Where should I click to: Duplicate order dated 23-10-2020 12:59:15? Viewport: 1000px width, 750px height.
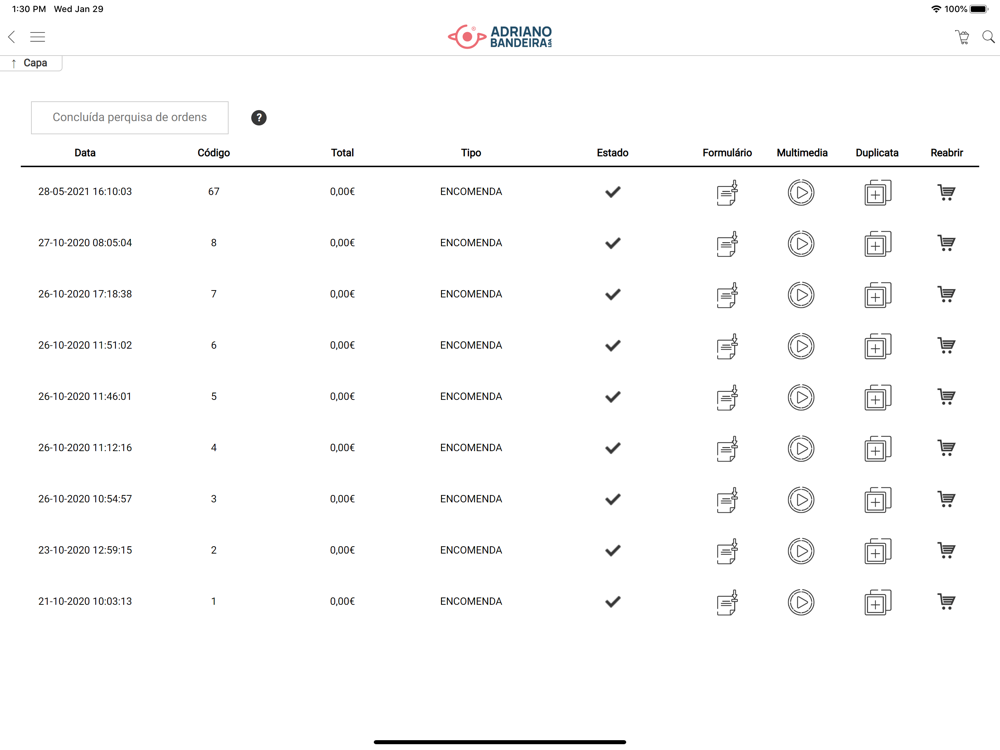(878, 551)
